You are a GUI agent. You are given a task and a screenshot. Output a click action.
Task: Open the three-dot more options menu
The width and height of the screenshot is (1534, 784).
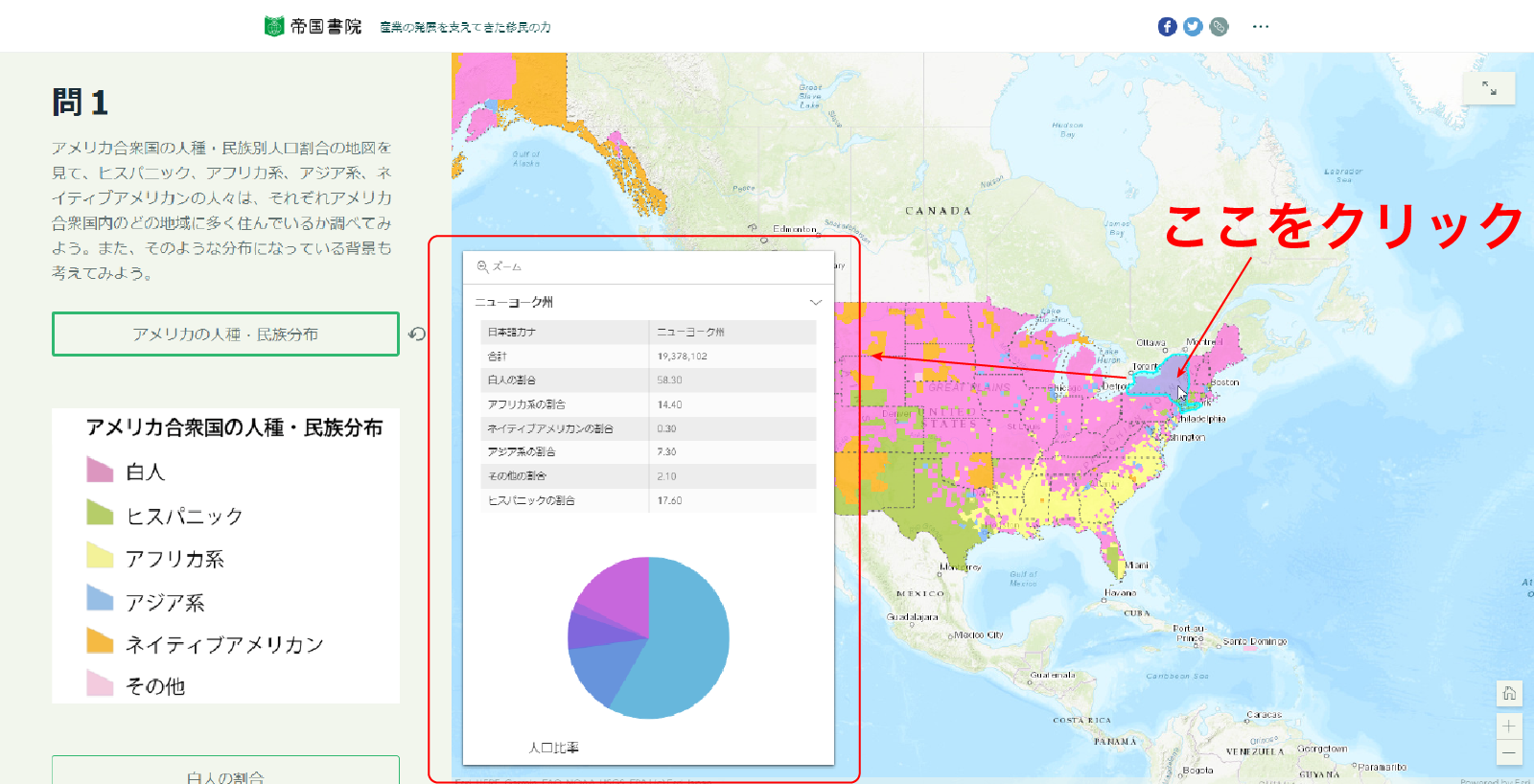click(1261, 27)
